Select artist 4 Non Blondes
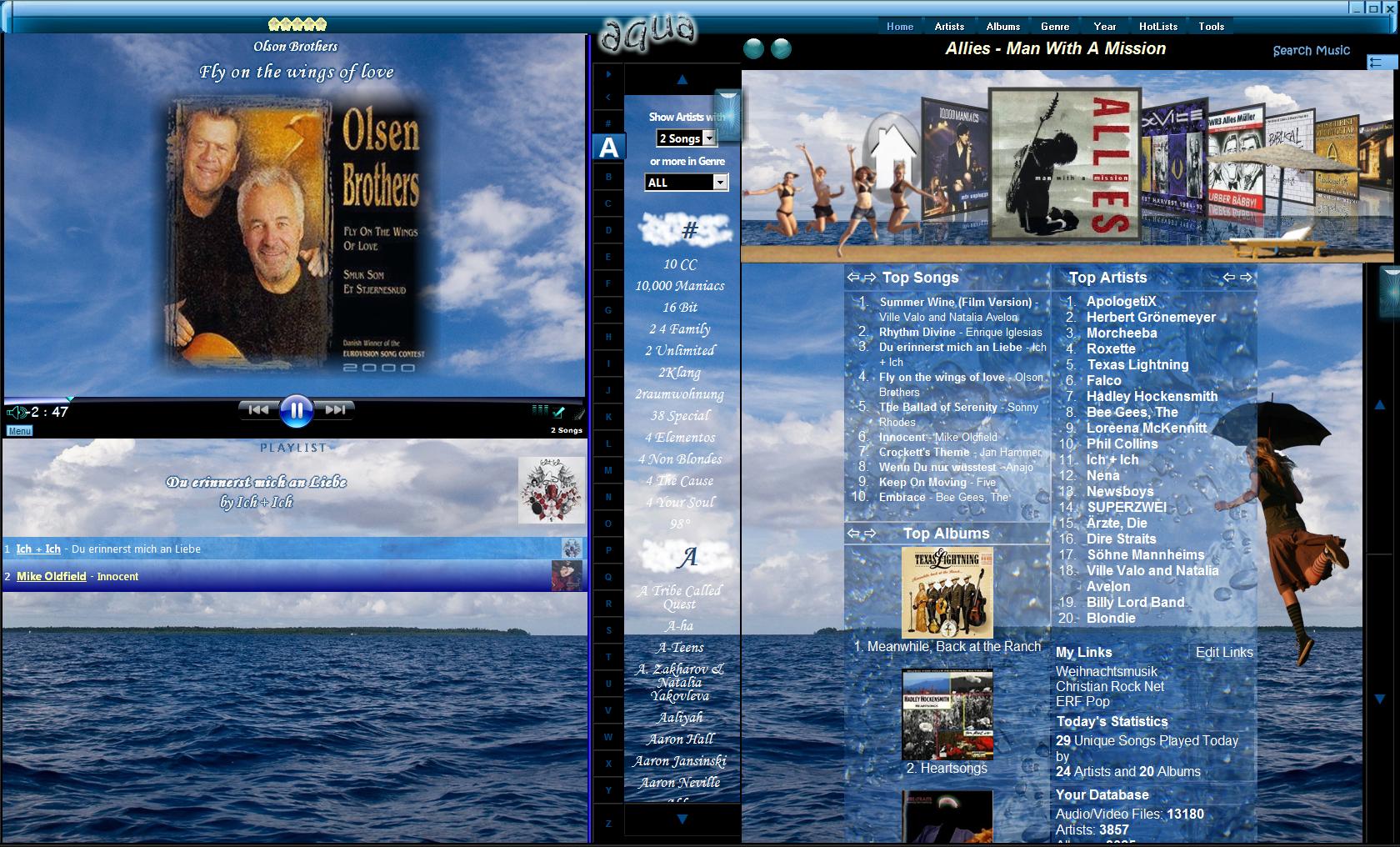The width and height of the screenshot is (1400, 847). (x=680, y=459)
